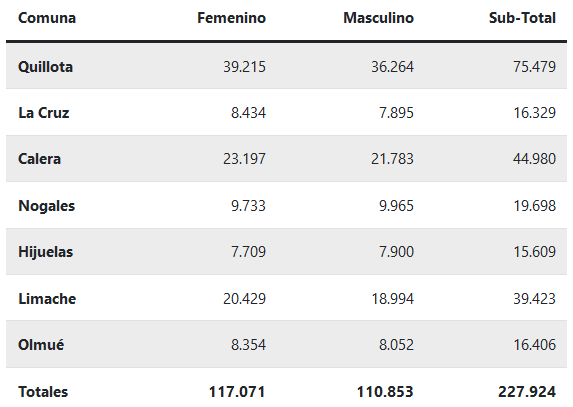Select the Quillota row label
573x407 pixels.
click(46, 67)
